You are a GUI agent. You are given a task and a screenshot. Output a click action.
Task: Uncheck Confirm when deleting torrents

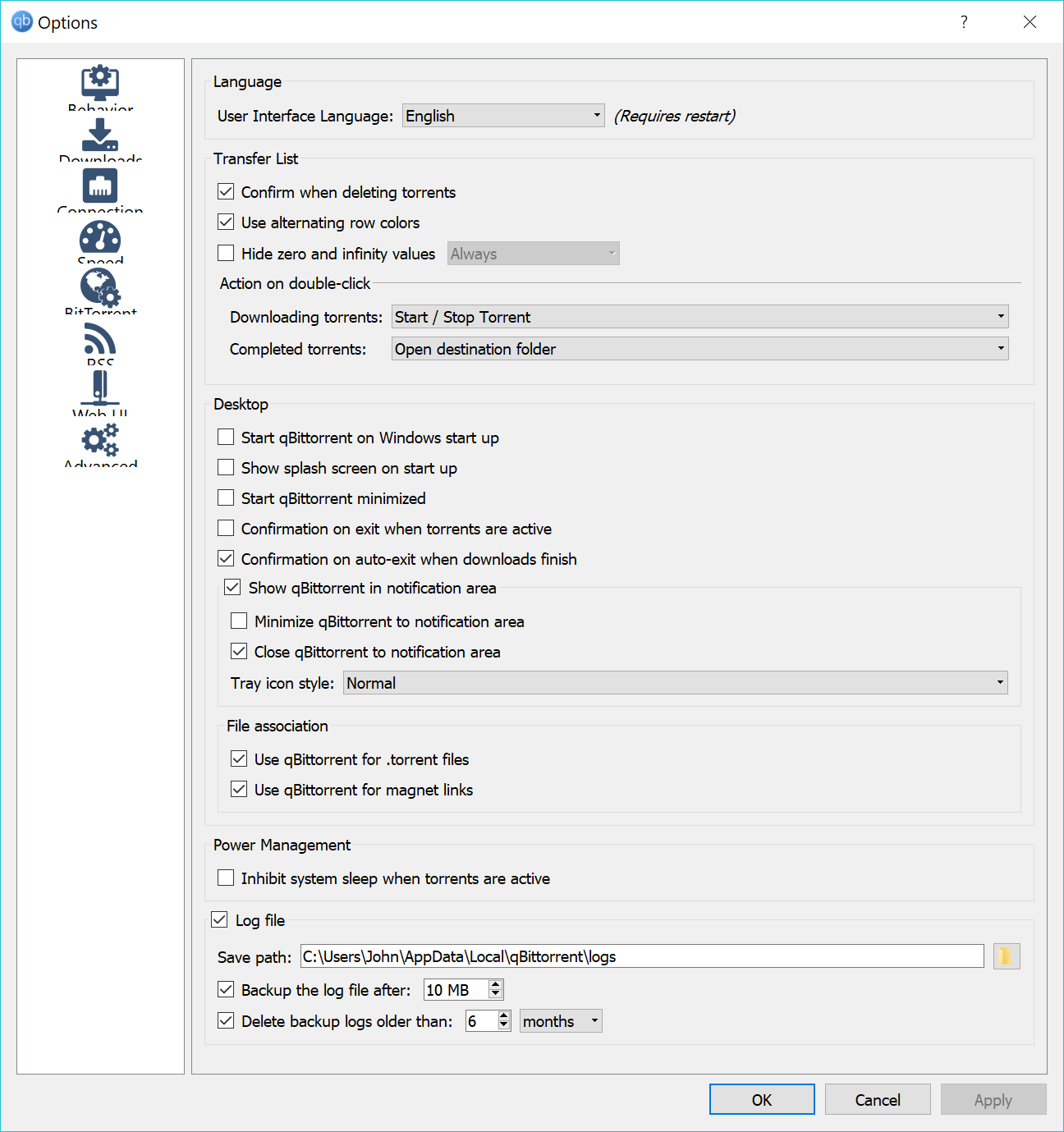point(226,191)
